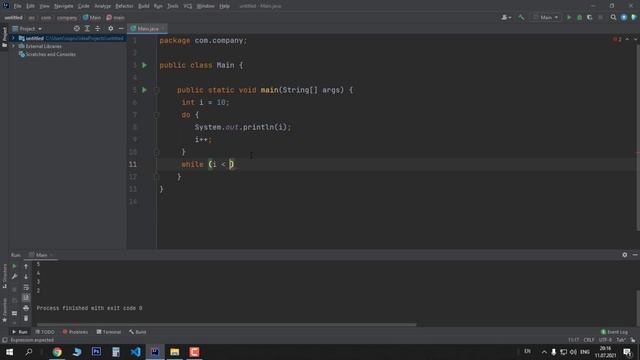640x360 pixels.
Task: Open the Main.java editor tab
Action: (x=147, y=29)
